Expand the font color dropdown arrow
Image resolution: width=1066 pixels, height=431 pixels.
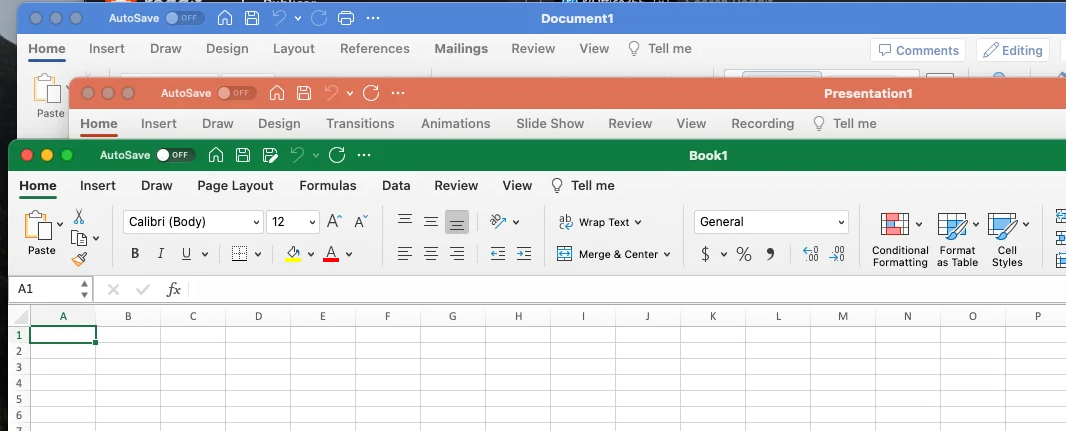click(349, 254)
